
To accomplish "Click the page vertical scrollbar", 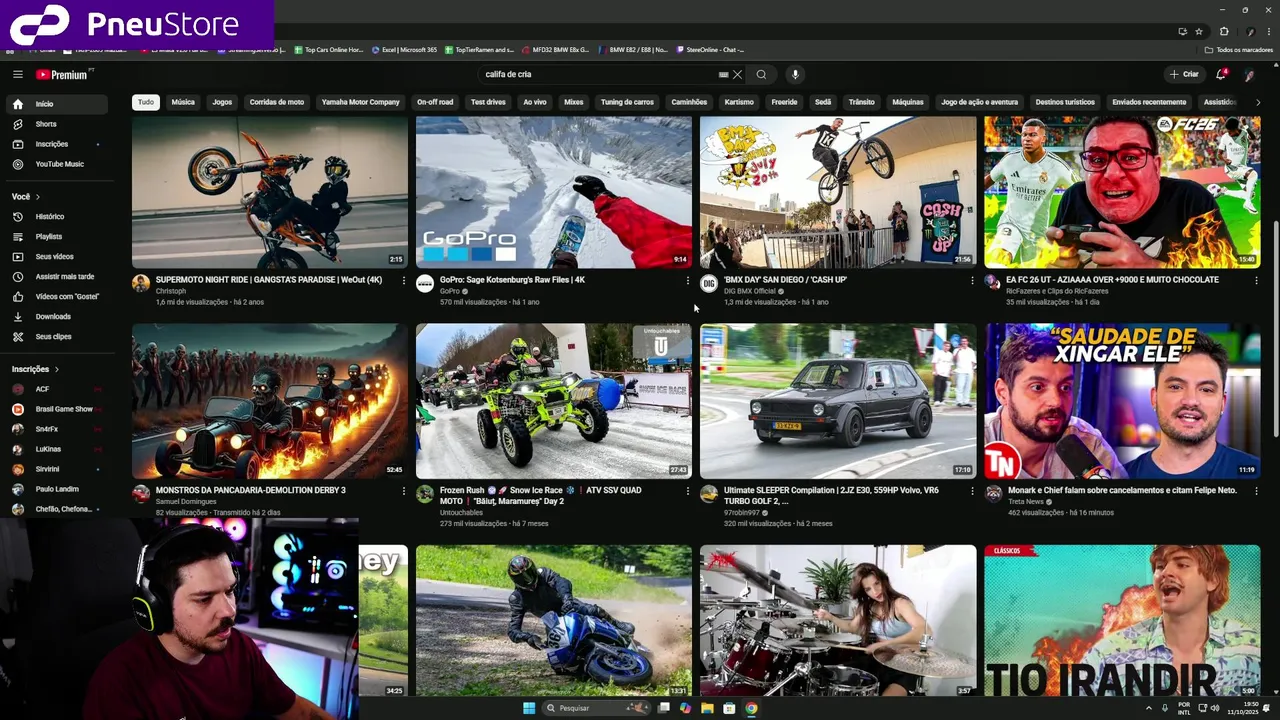I will click(1275, 330).
